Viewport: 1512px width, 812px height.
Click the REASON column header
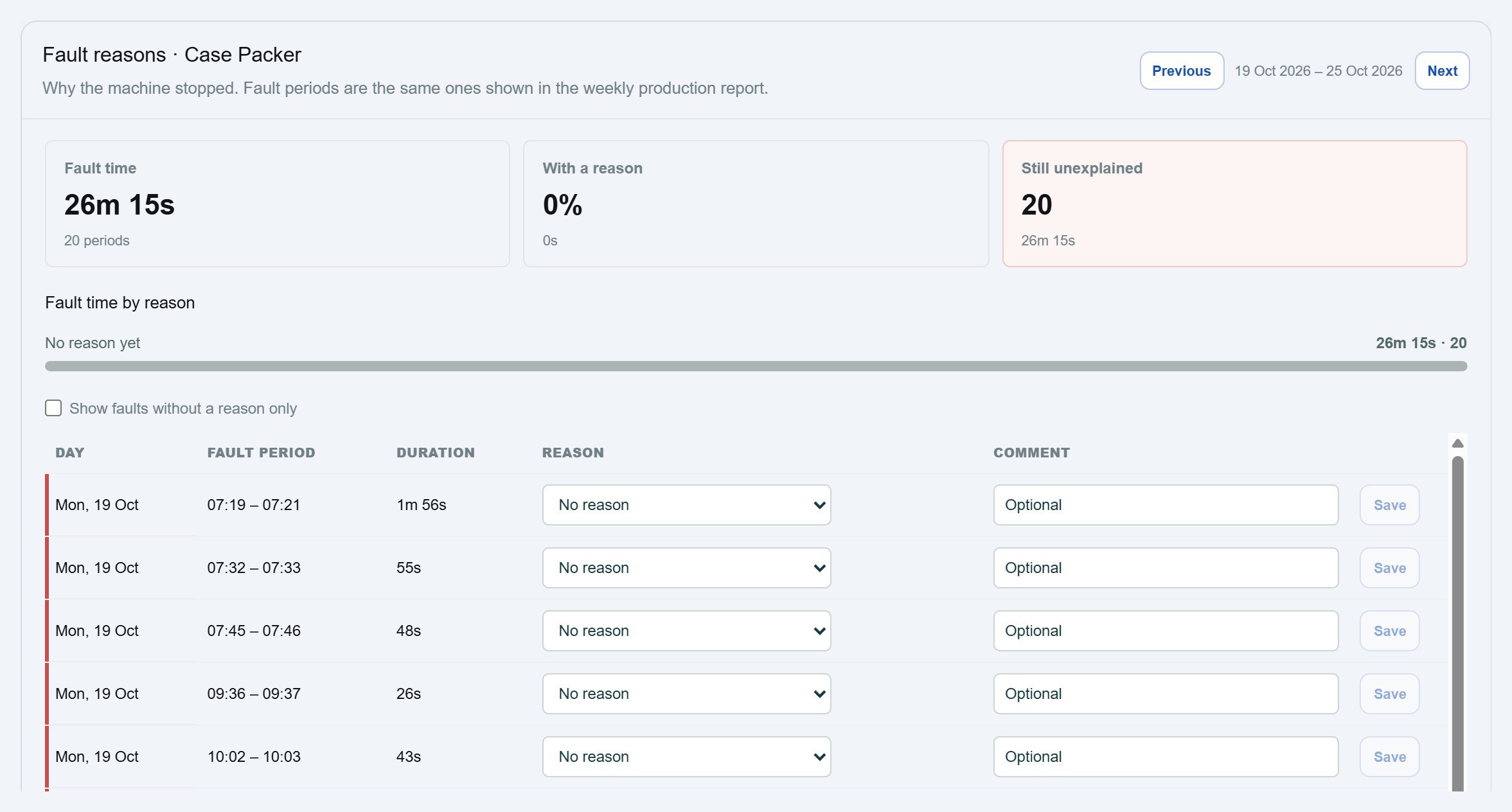(573, 452)
